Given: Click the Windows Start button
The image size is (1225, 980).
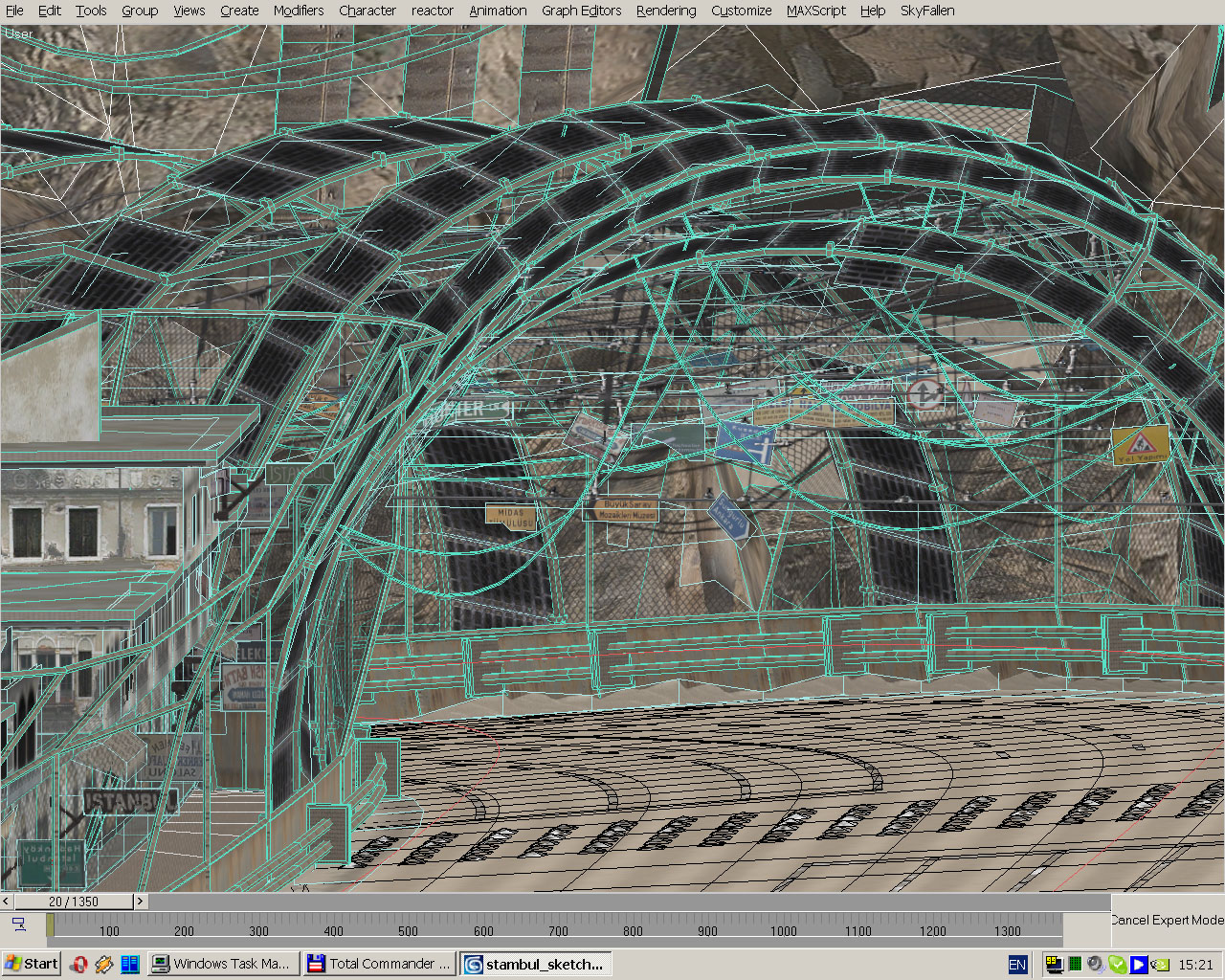Looking at the screenshot, I should coord(32,964).
